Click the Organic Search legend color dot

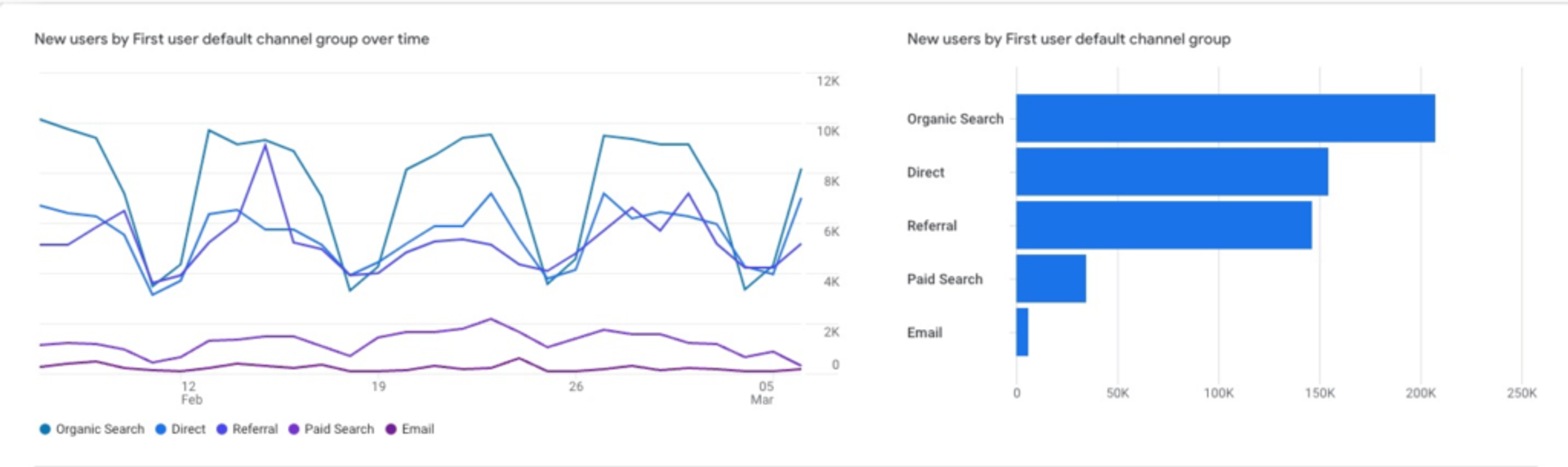click(x=45, y=429)
